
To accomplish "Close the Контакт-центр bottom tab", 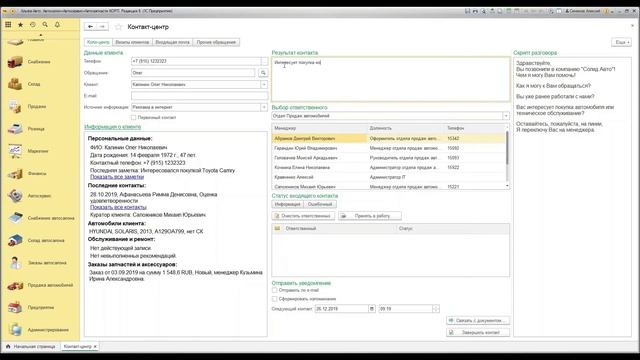I will tap(95, 347).
